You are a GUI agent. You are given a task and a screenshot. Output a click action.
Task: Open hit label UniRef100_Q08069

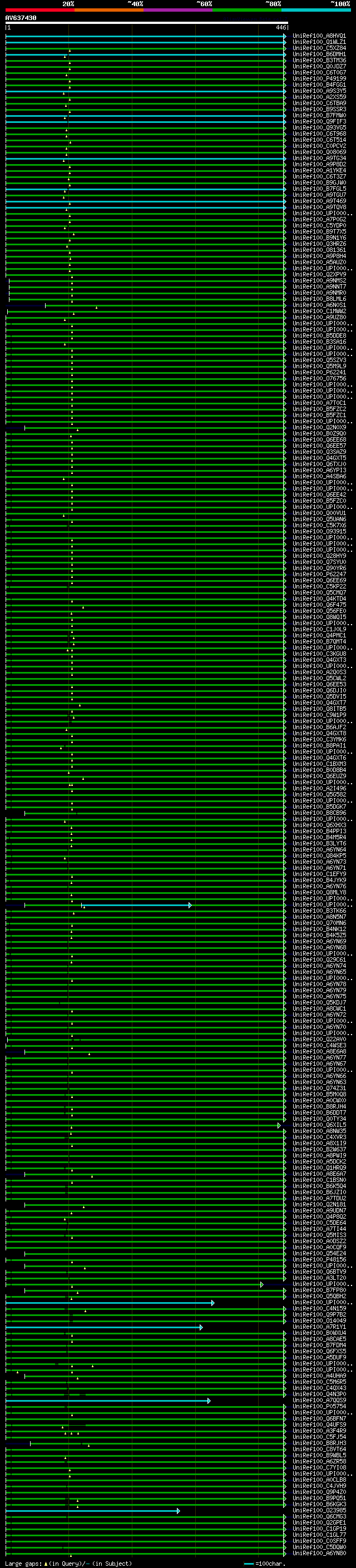pyautogui.click(x=319, y=152)
